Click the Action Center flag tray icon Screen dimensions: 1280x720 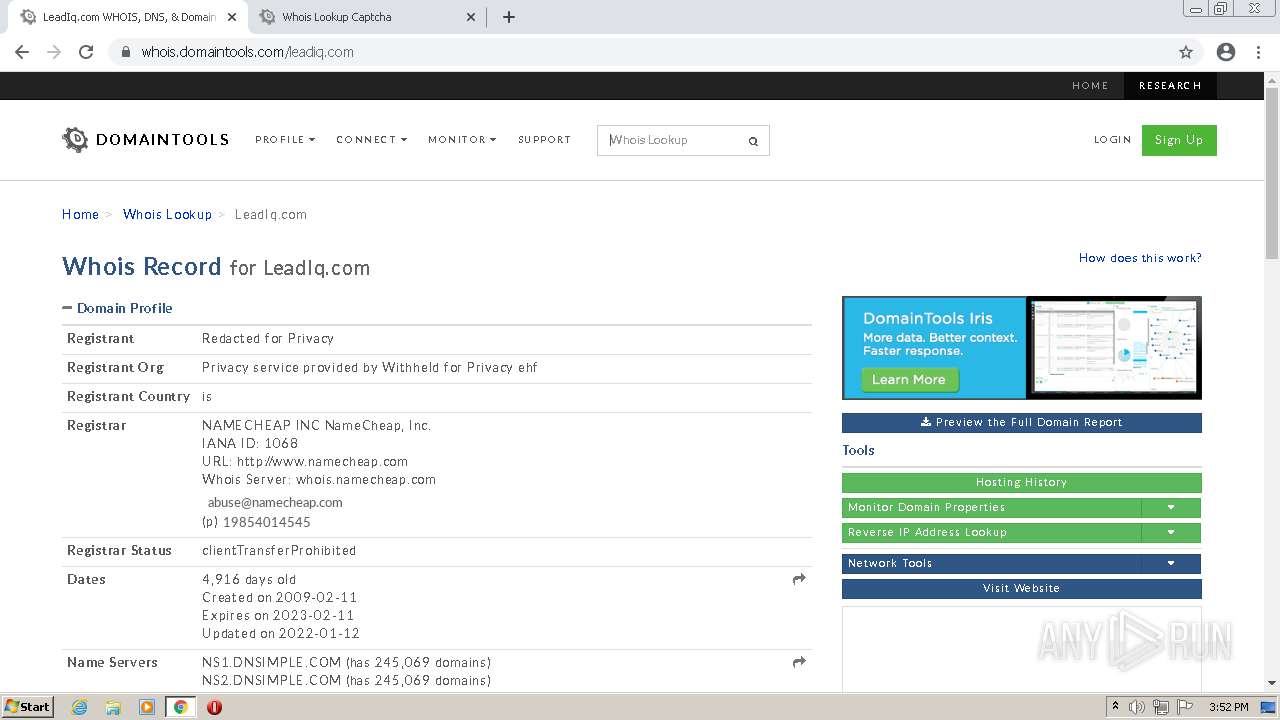(1185, 707)
